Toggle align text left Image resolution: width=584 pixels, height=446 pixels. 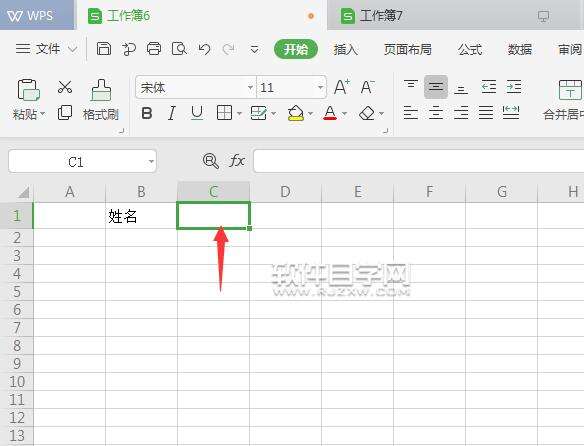point(411,113)
